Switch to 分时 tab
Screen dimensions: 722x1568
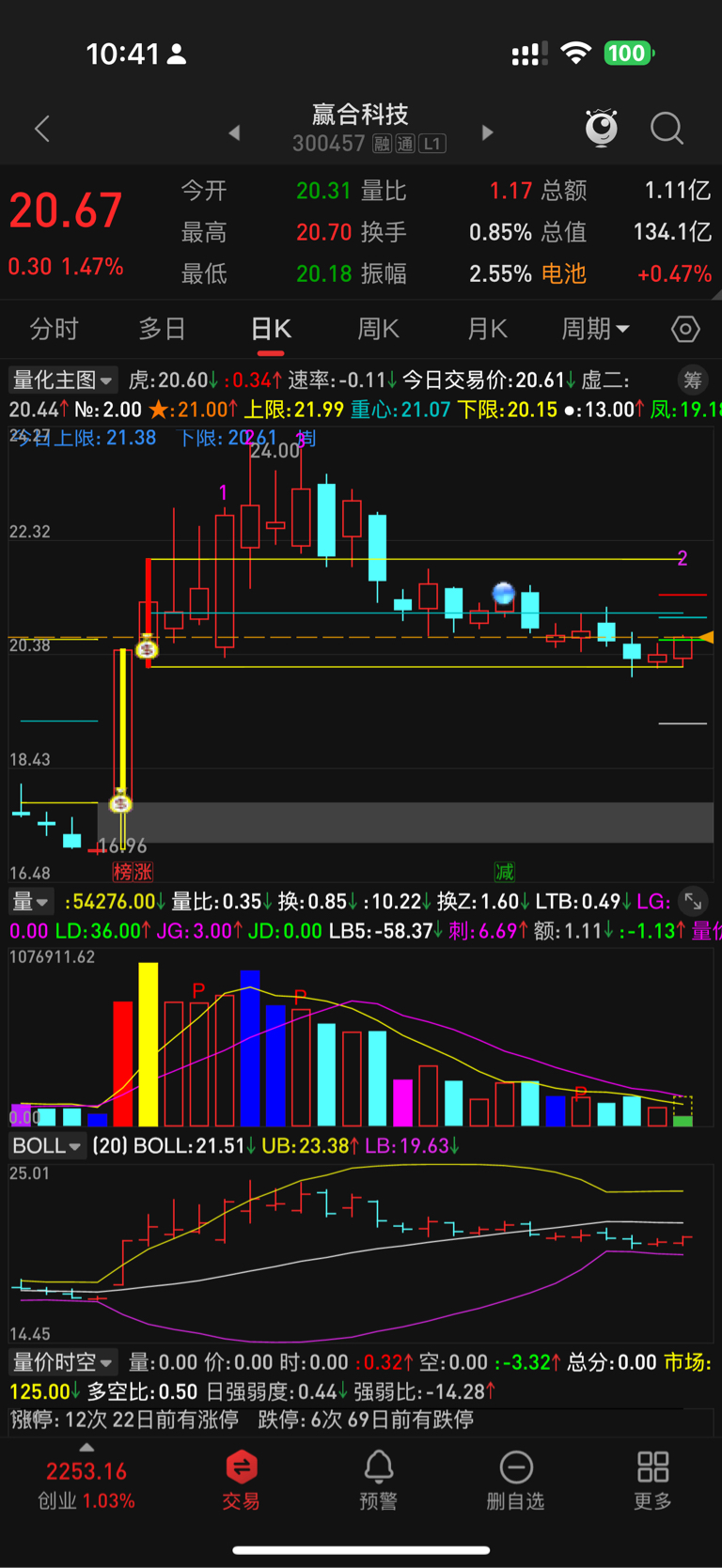tap(54, 329)
